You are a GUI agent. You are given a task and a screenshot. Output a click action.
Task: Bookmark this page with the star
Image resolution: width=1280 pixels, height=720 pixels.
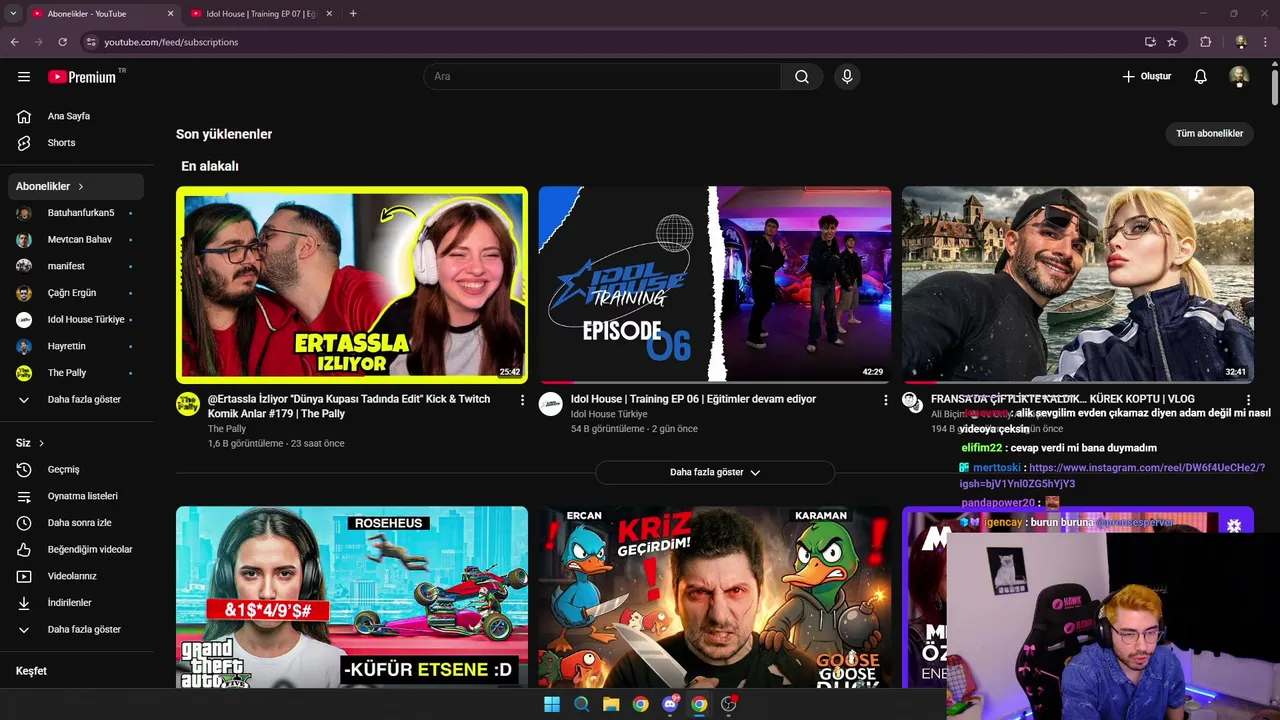click(1172, 42)
